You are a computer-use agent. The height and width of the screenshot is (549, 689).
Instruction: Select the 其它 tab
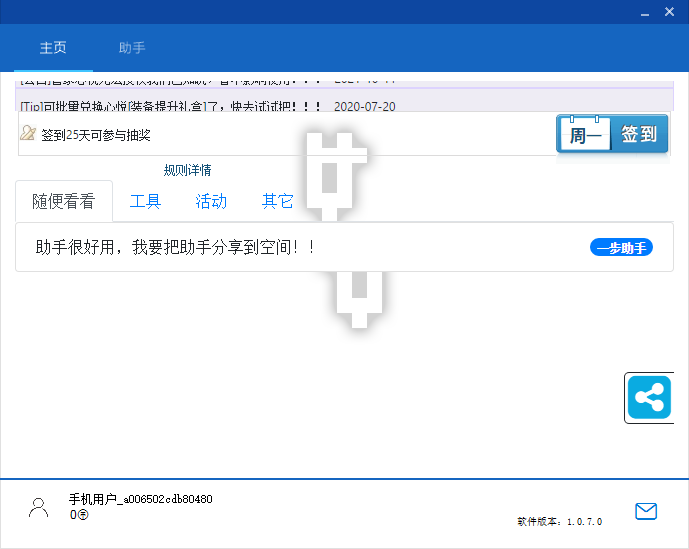[277, 201]
